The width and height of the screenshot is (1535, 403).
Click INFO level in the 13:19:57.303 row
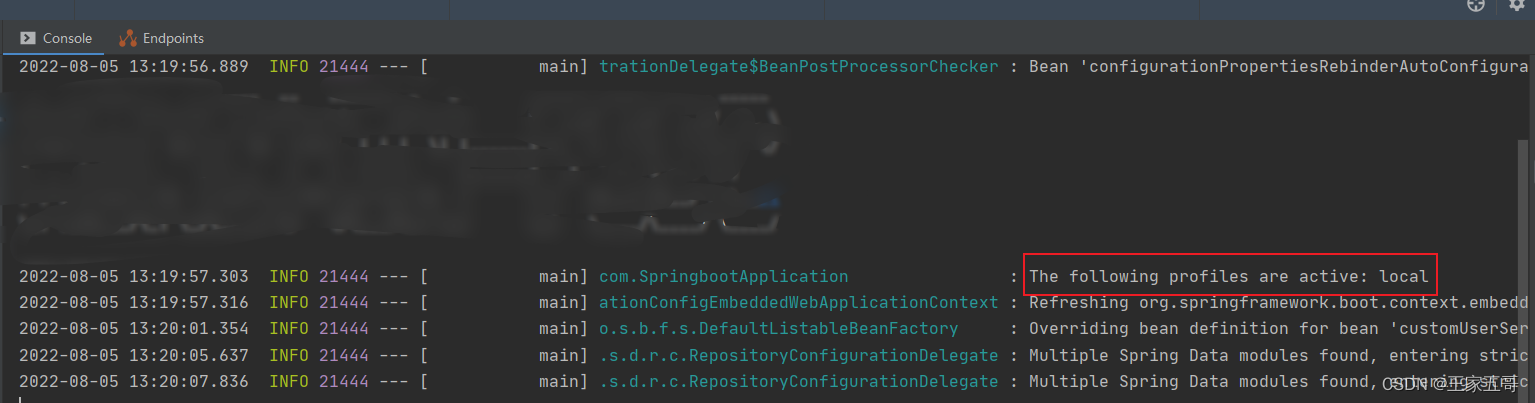tap(289, 276)
